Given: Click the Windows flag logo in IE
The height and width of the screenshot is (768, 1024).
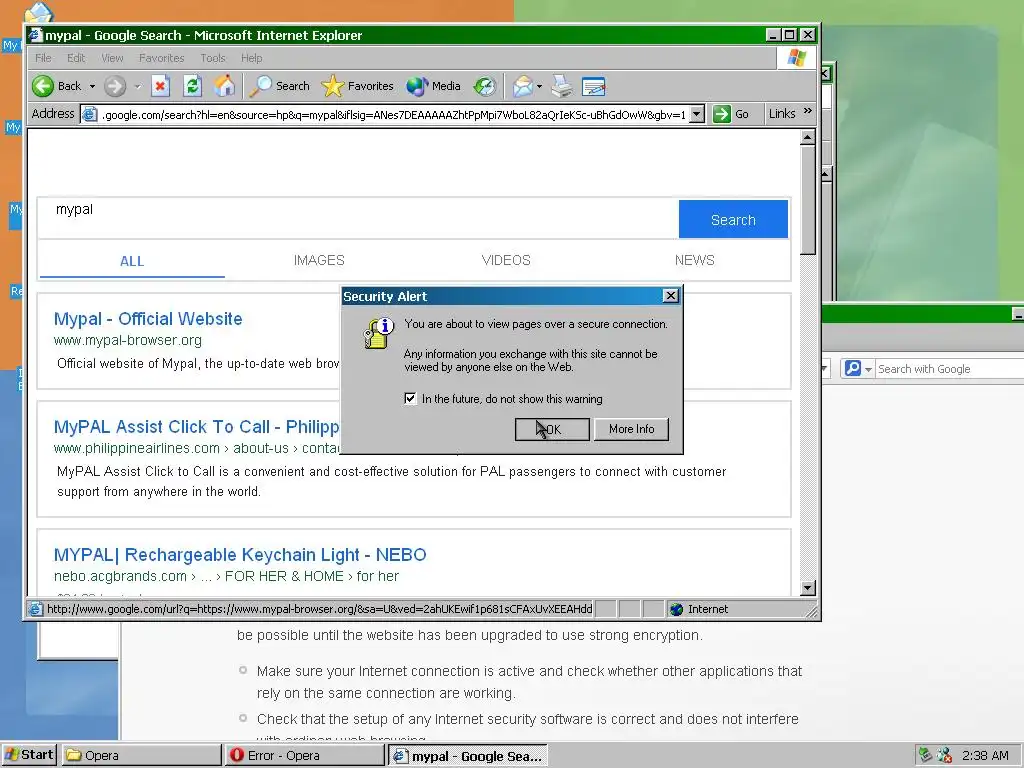Looking at the screenshot, I should pos(796,57).
